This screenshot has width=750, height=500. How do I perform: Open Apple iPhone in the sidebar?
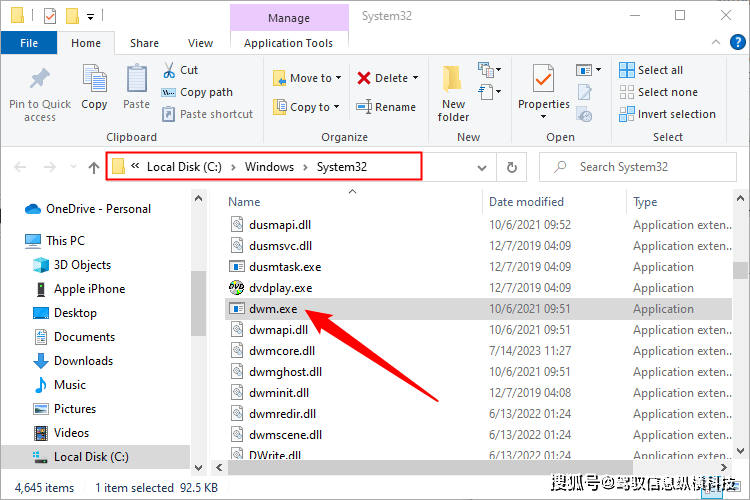(x=80, y=289)
